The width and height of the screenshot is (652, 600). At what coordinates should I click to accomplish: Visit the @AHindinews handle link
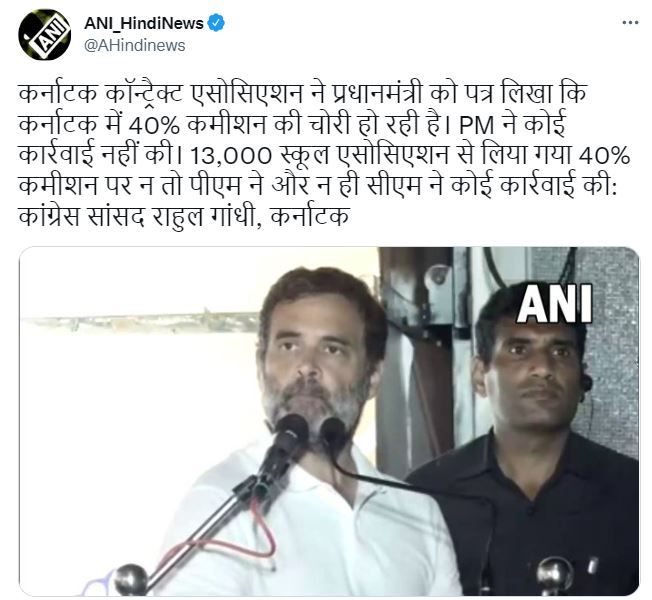click(x=134, y=45)
